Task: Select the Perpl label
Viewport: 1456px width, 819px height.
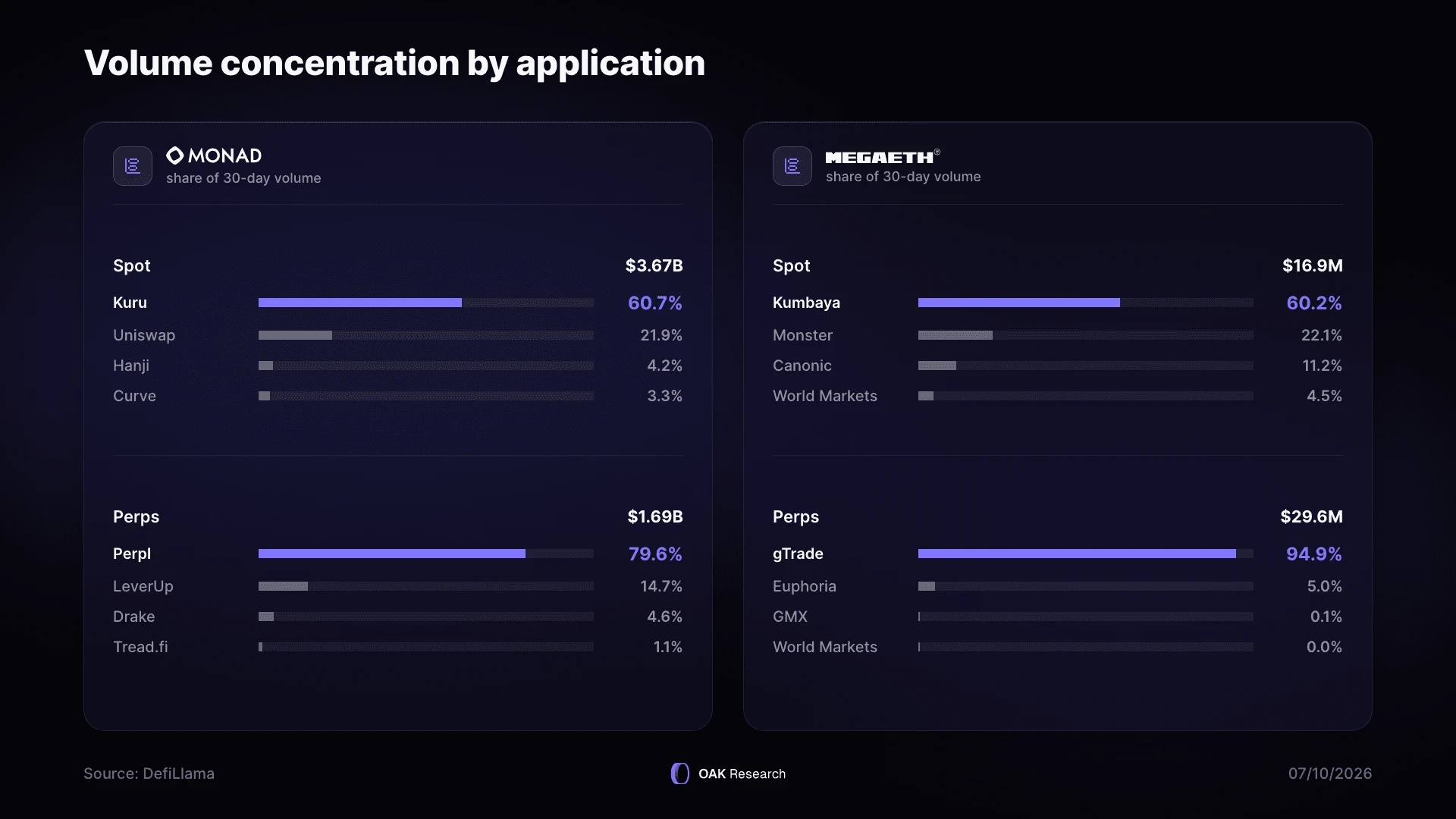Action: point(132,554)
